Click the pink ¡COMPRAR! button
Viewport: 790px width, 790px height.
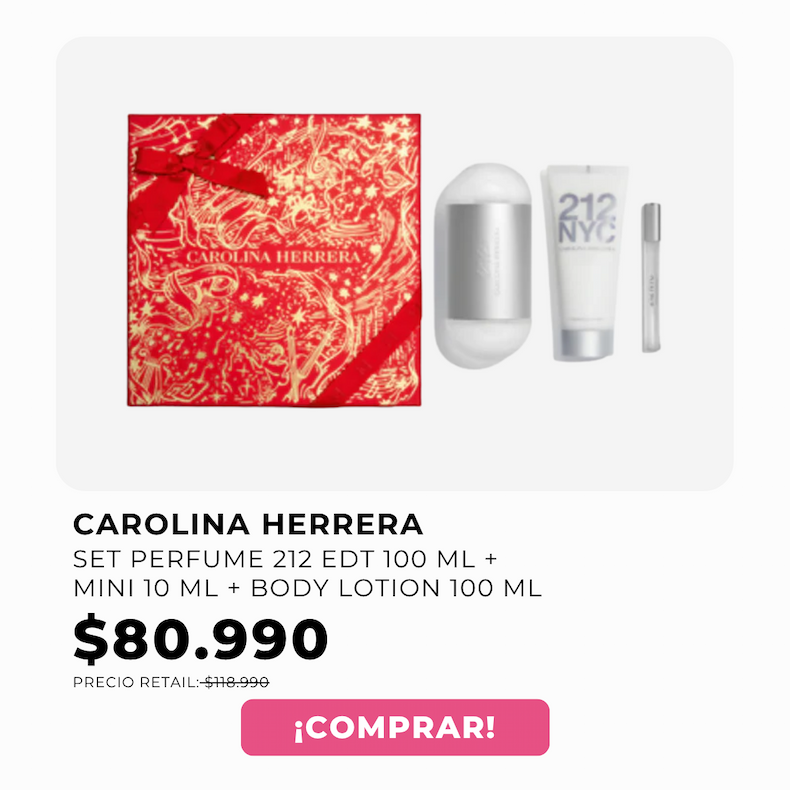click(x=395, y=727)
